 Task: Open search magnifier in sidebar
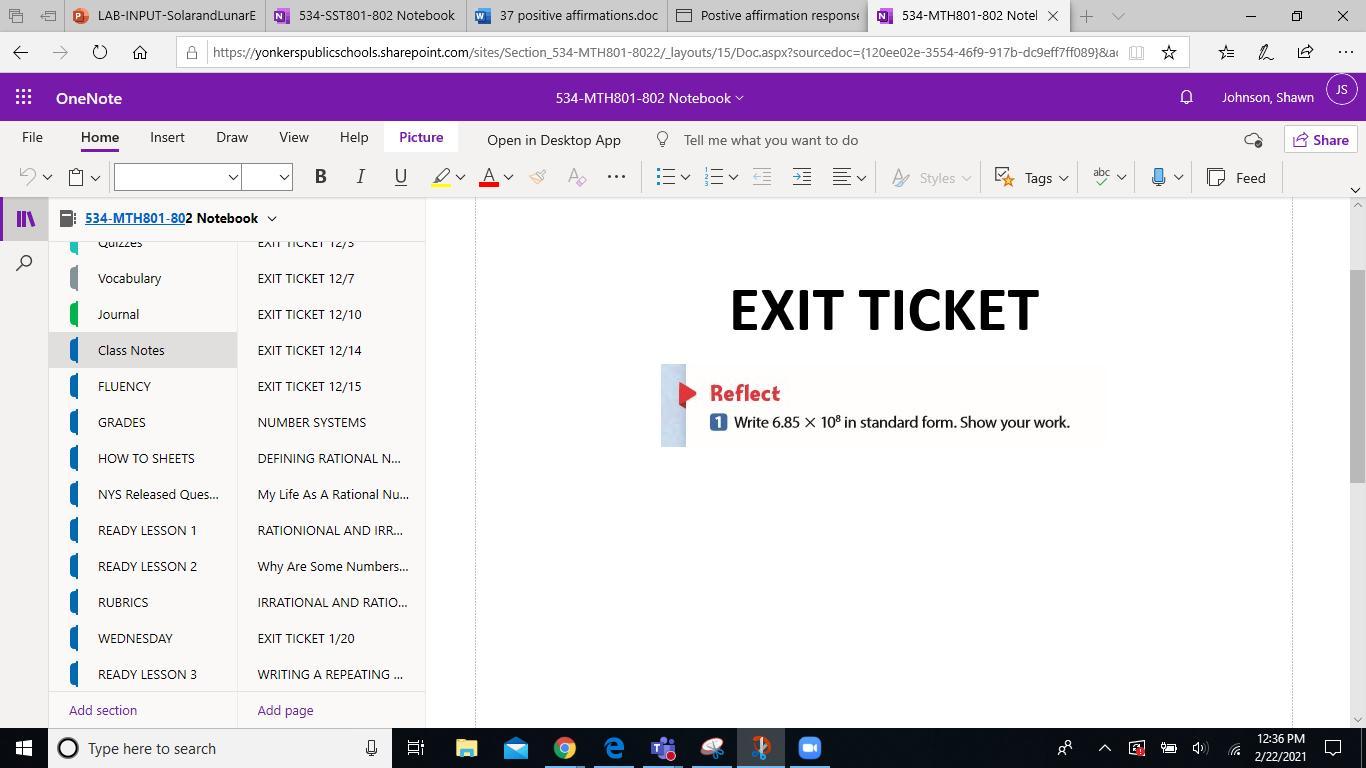[x=25, y=262]
